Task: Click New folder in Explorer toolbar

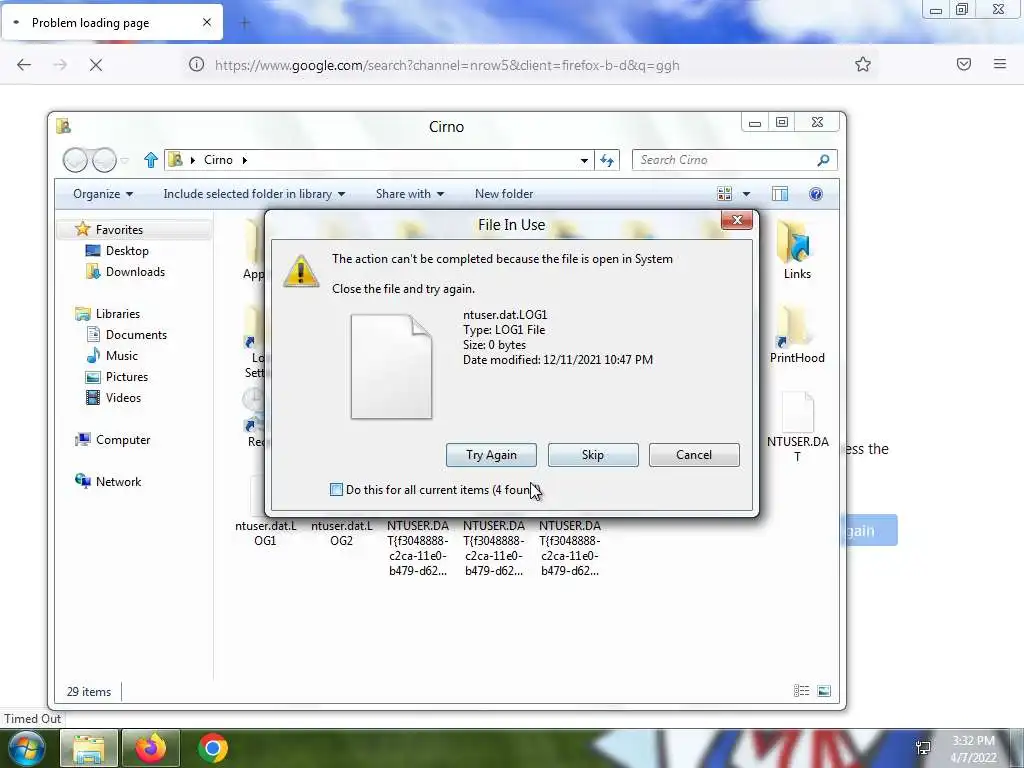Action: [x=504, y=194]
